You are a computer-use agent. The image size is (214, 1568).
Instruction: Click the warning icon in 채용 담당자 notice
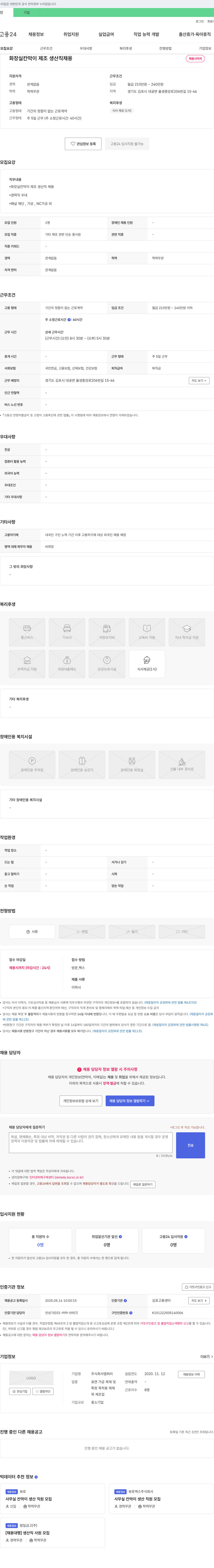[79, 1069]
